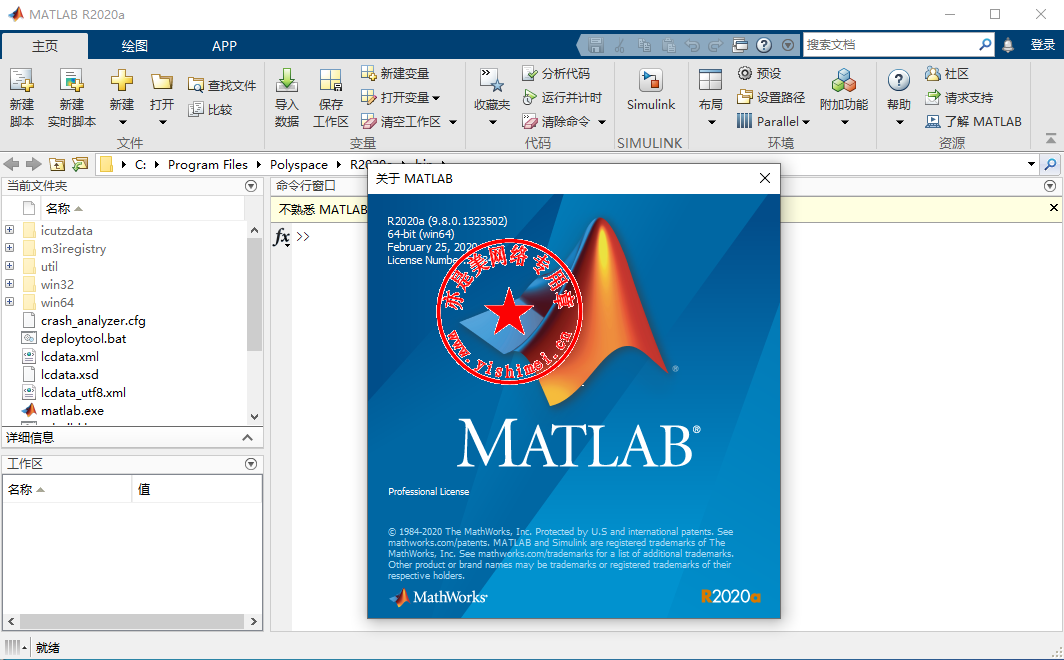Screen dimensions: 1064x660
Task: Run Analyze Code (分析代码)
Action: pos(556,73)
